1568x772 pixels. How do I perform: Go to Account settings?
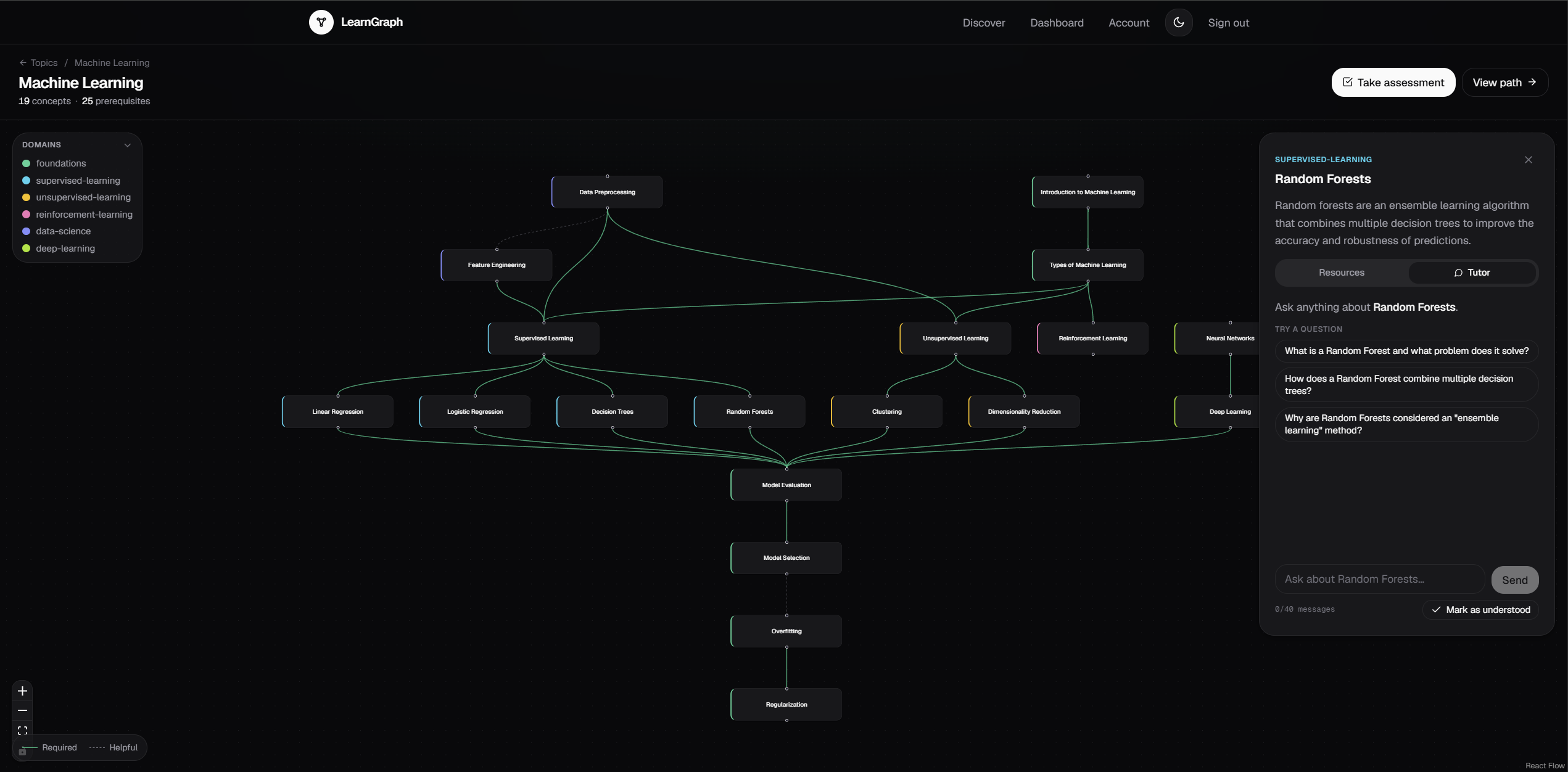[1129, 23]
